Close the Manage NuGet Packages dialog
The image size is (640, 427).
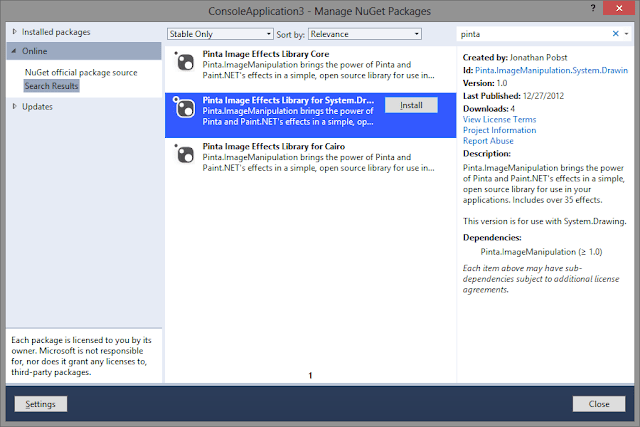coord(599,404)
